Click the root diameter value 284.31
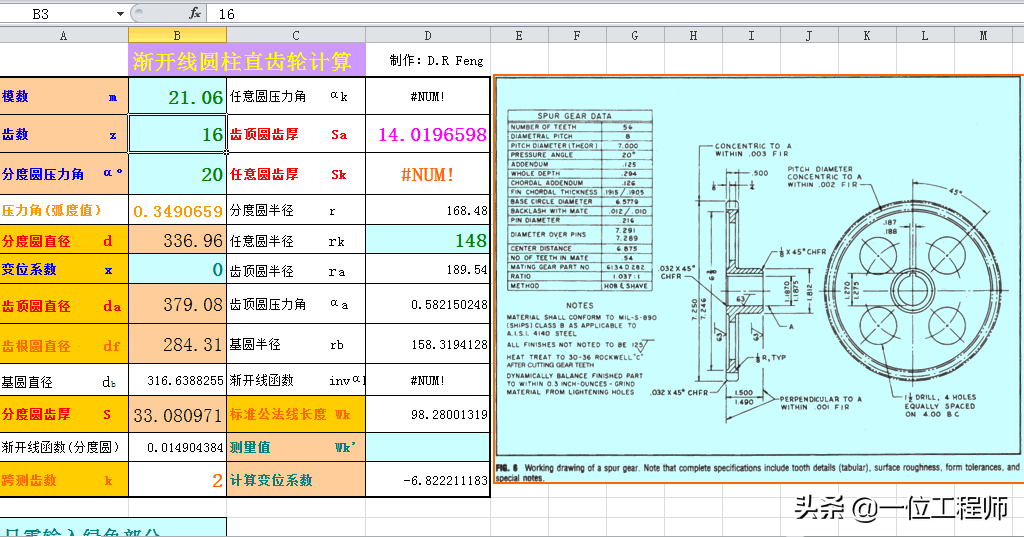Image resolution: width=1024 pixels, height=537 pixels. tap(177, 344)
